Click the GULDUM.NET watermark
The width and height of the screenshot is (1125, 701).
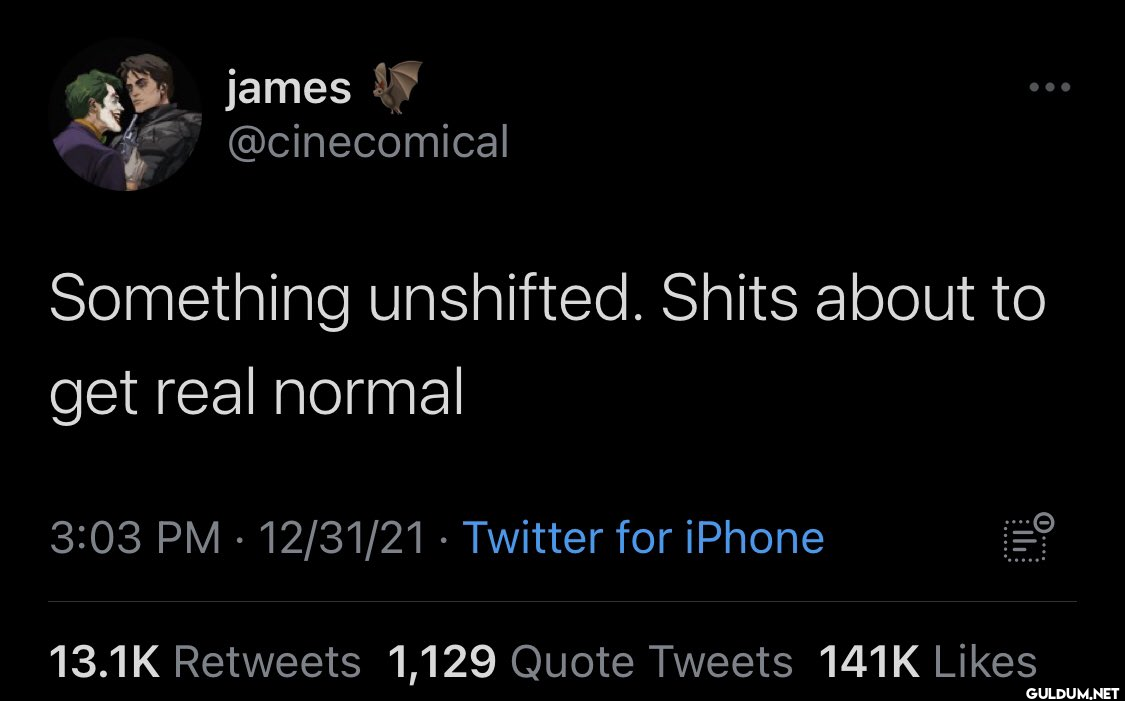(1072, 693)
